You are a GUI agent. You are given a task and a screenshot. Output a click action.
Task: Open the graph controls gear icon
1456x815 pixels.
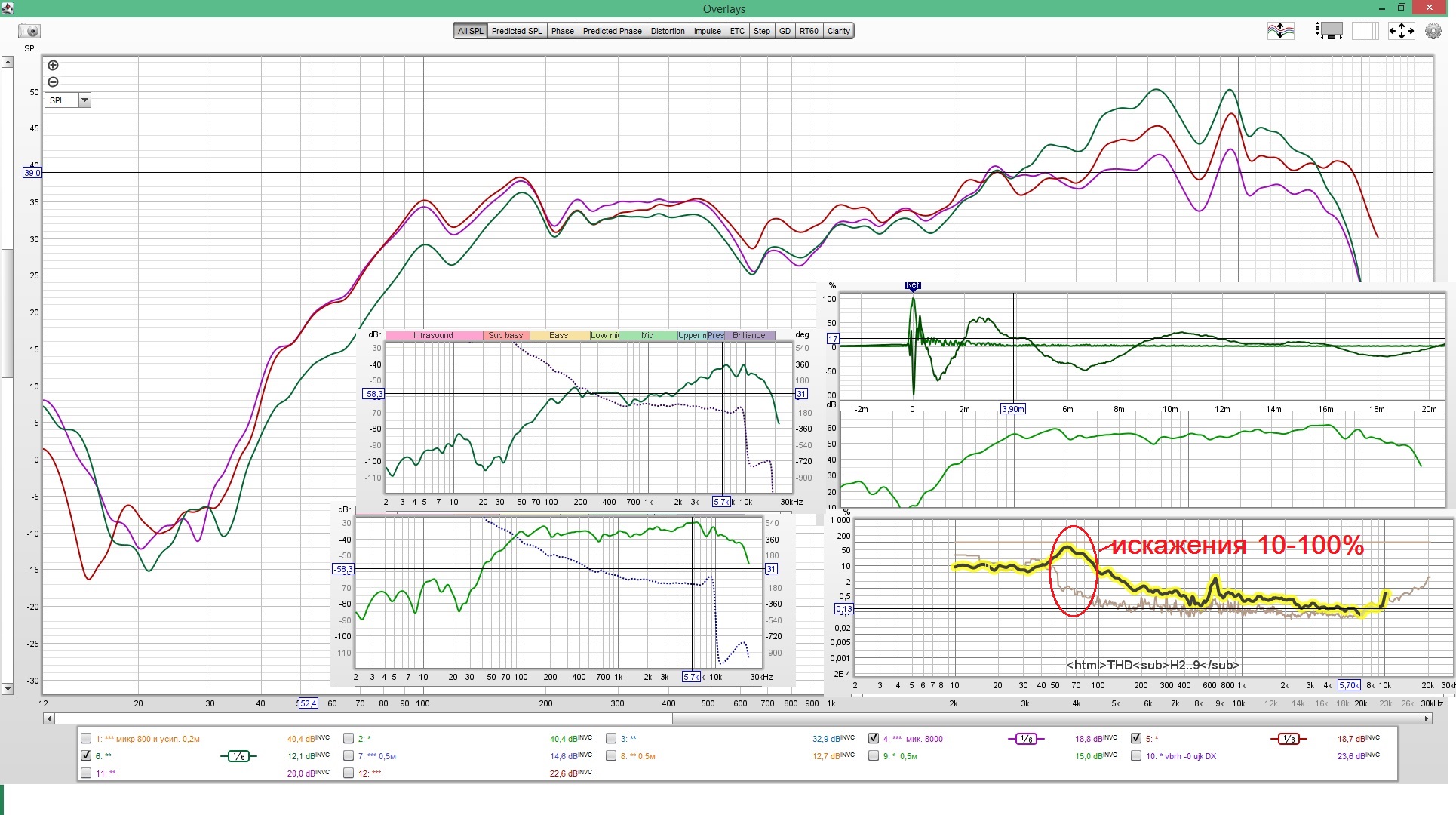[x=1433, y=31]
